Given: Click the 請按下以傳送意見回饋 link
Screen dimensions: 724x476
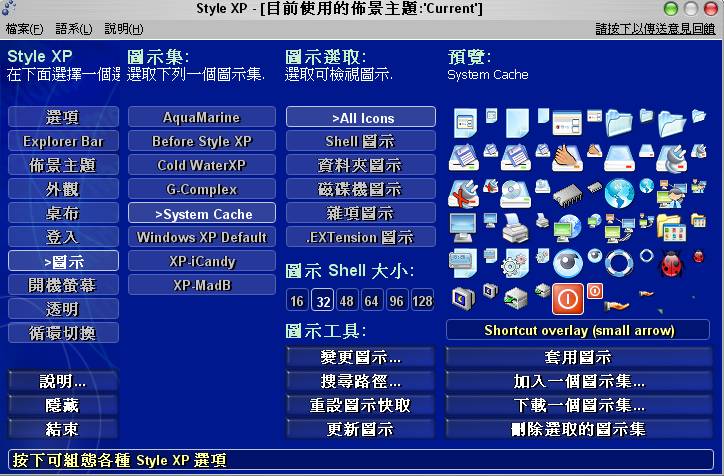Looking at the screenshot, I should click(655, 29).
